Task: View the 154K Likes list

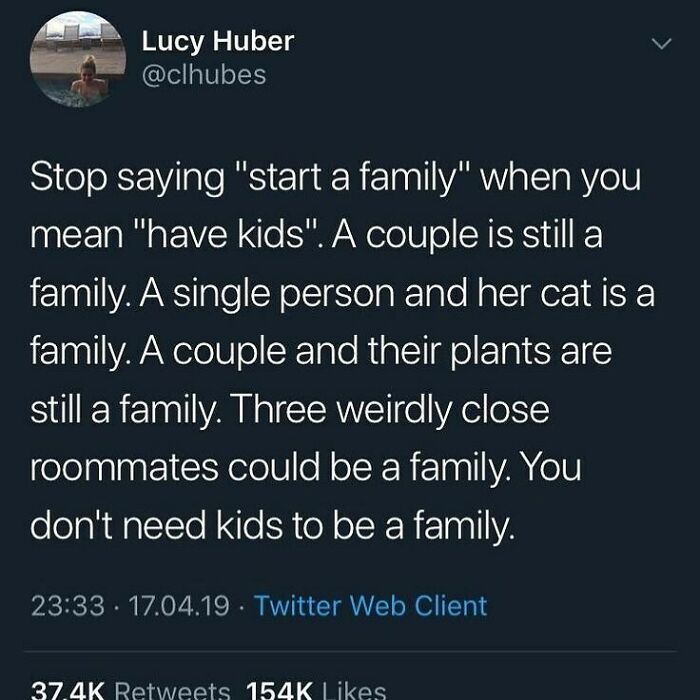Action: tap(316, 689)
